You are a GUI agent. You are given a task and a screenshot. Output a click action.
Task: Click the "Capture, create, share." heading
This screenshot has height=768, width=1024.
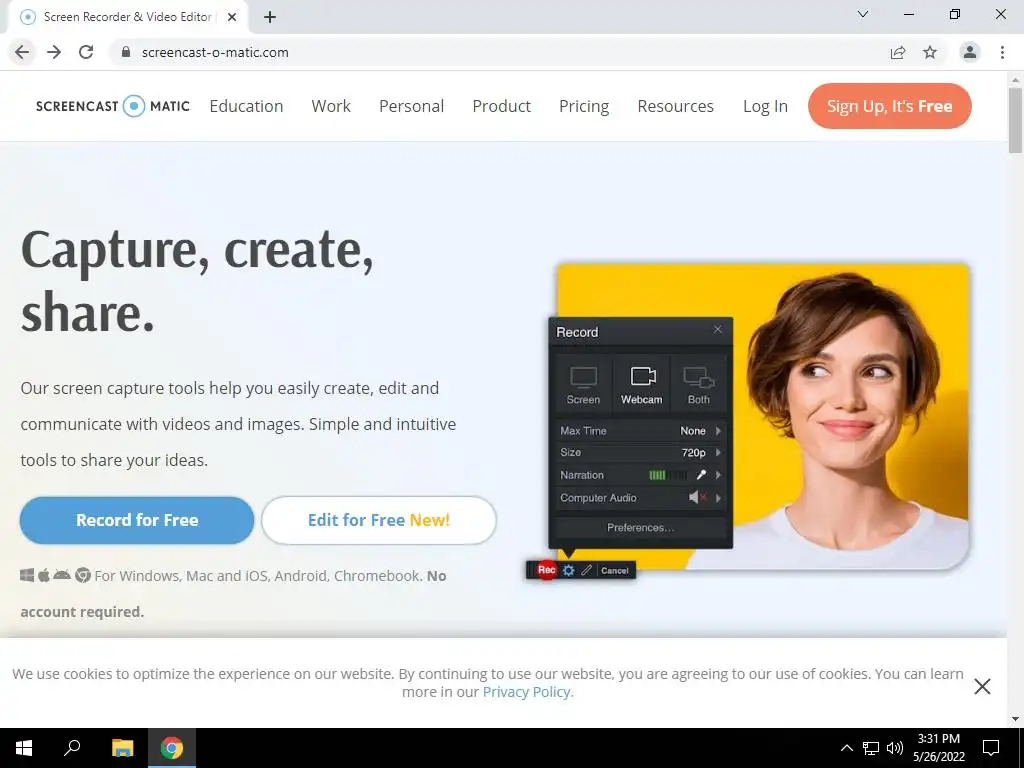[x=197, y=280]
